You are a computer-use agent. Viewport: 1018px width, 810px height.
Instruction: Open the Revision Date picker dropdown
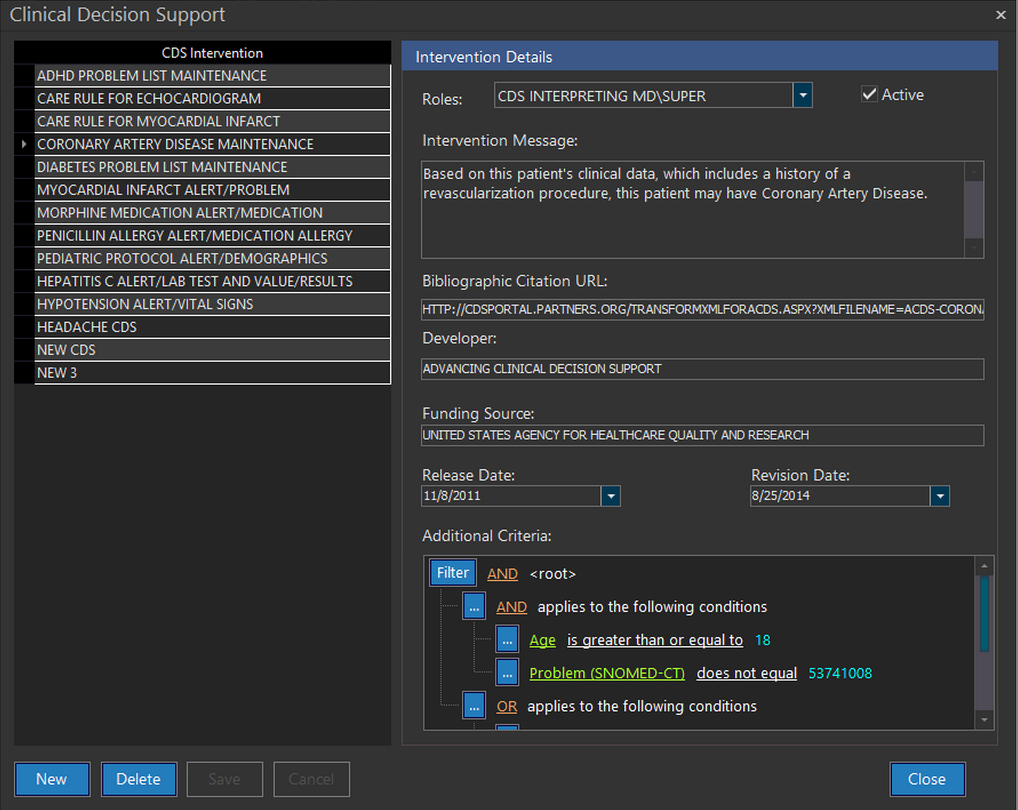pyautogui.click(x=939, y=496)
